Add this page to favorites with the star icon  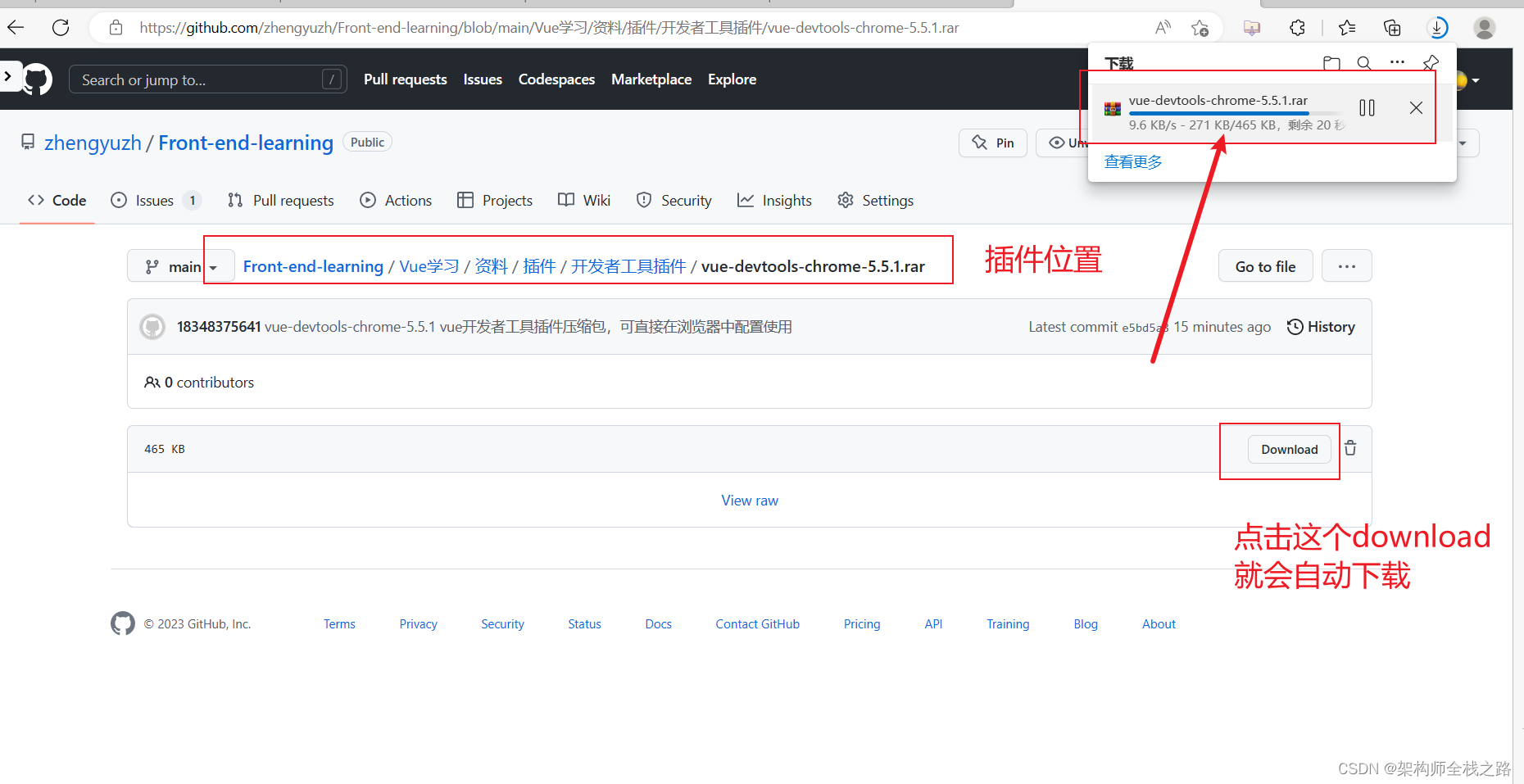(x=1200, y=28)
